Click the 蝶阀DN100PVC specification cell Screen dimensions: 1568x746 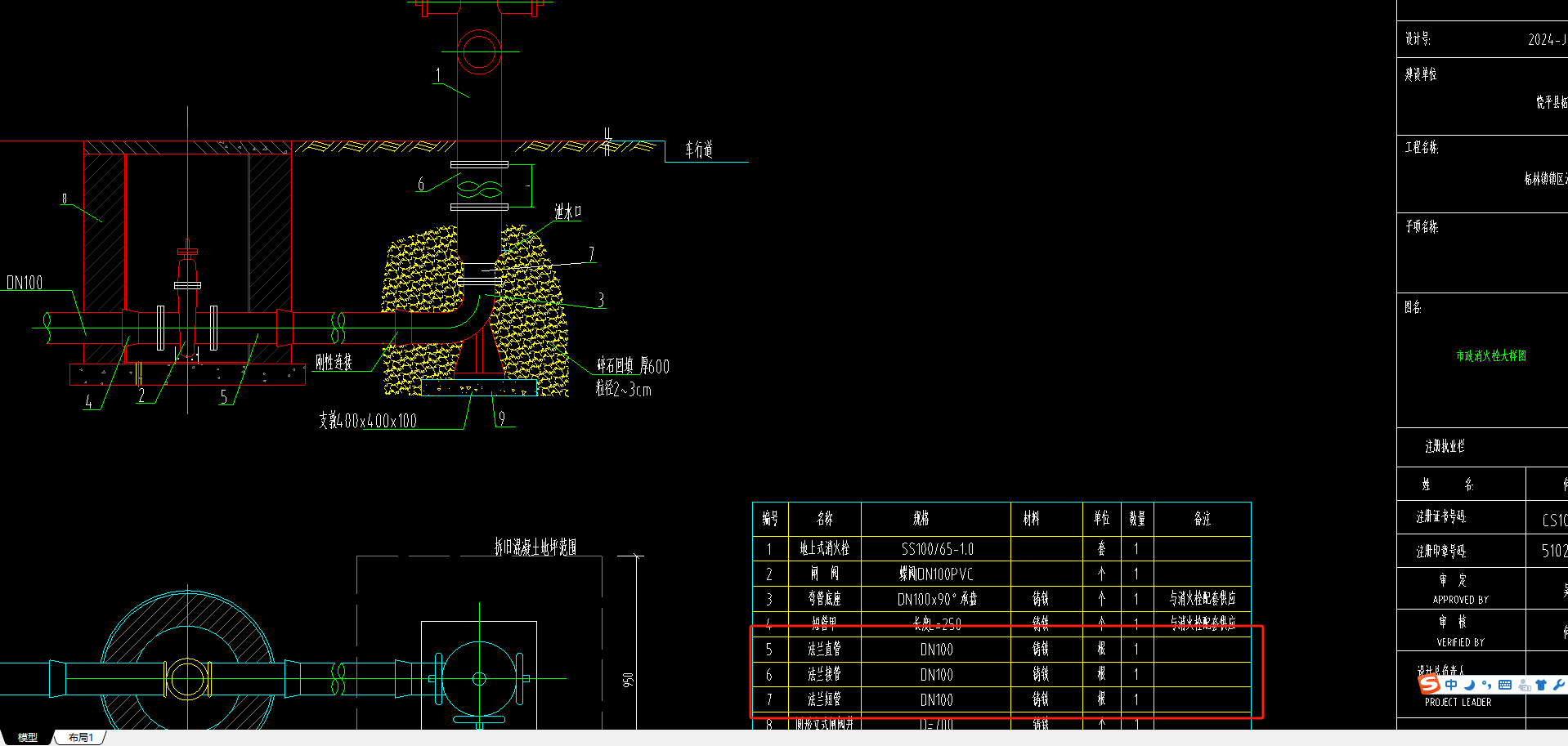tap(937, 574)
